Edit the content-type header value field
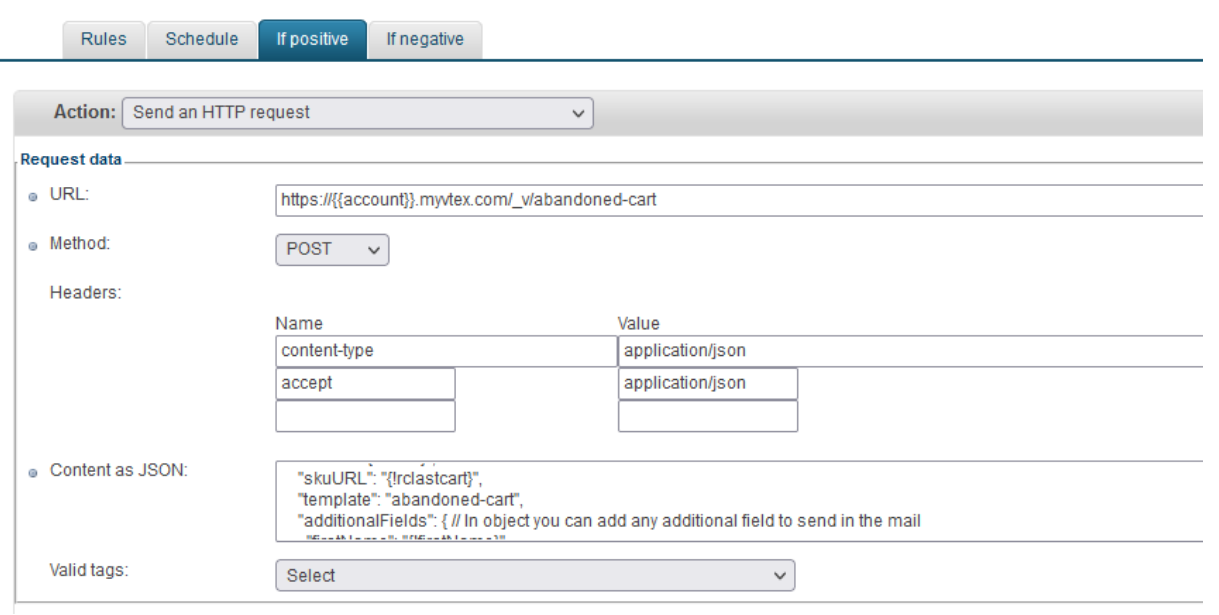Screen dimensions: 1219x615 909,351
